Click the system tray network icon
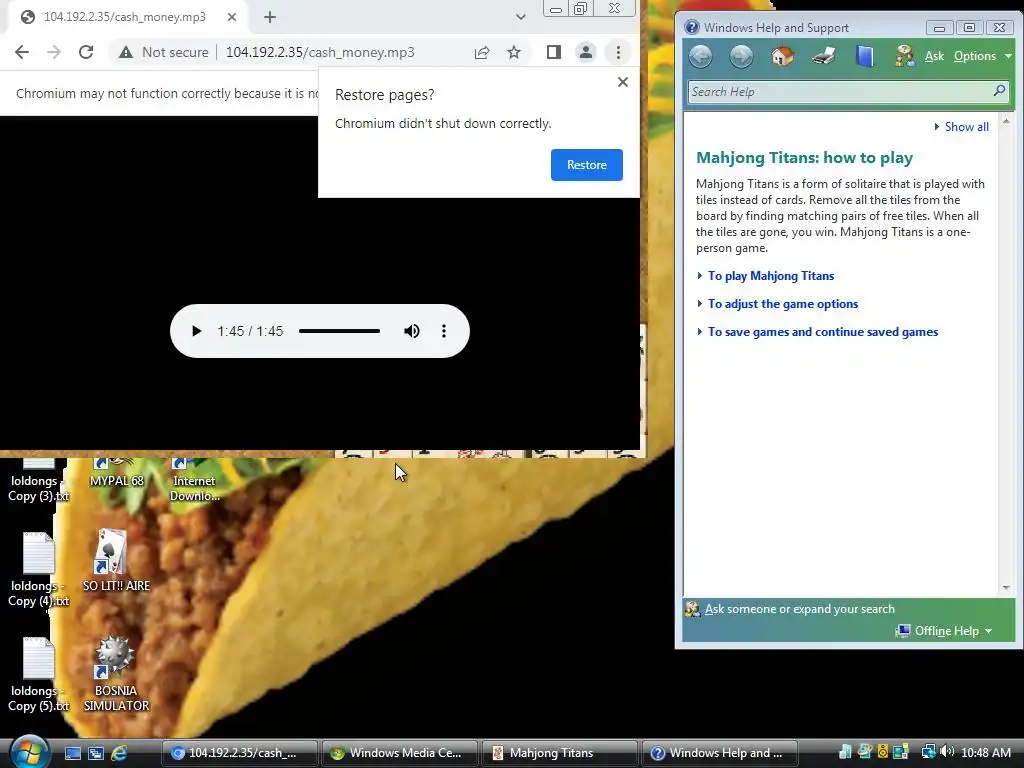1024x768 pixels. point(928,752)
